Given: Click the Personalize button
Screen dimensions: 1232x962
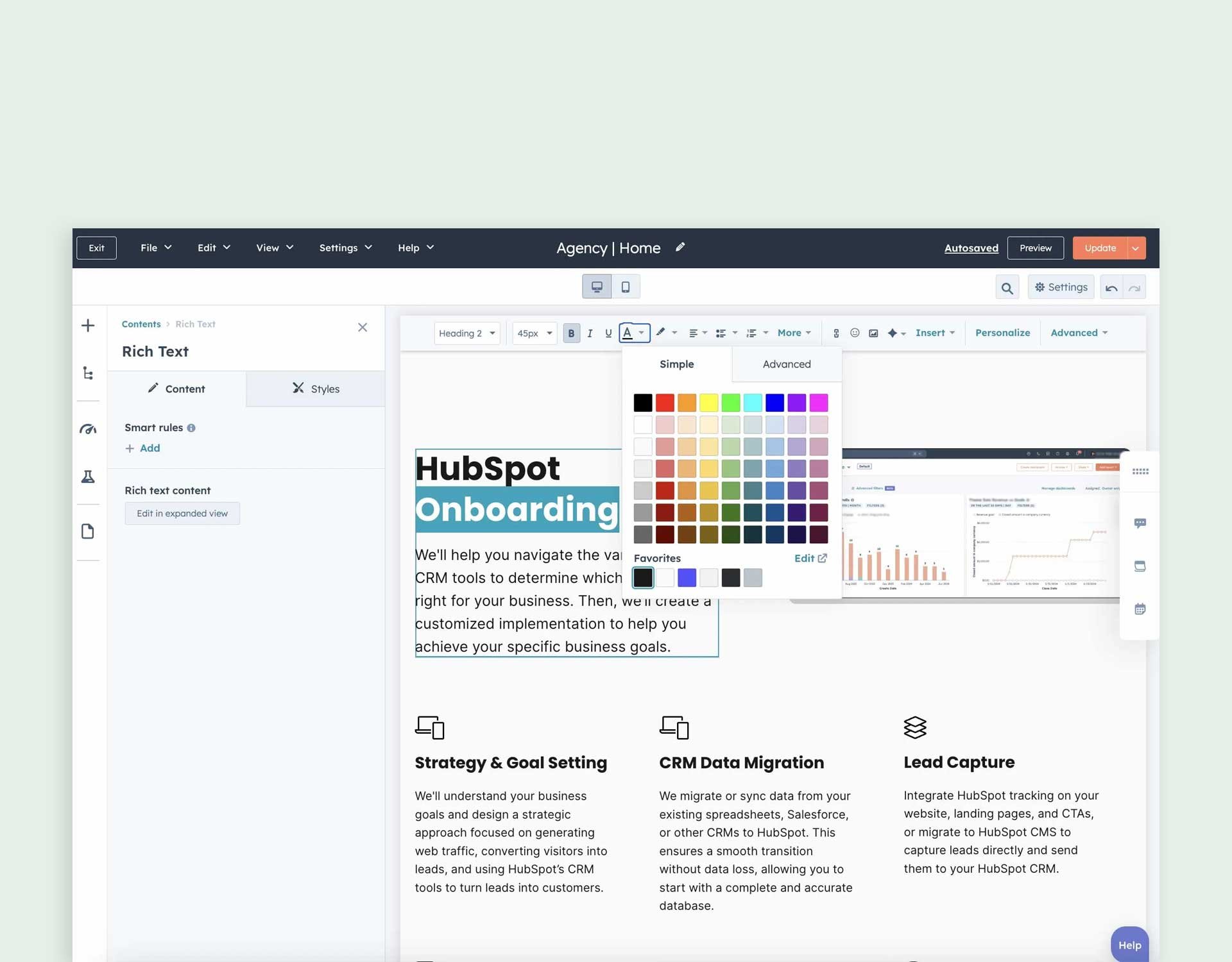Looking at the screenshot, I should (1002, 333).
